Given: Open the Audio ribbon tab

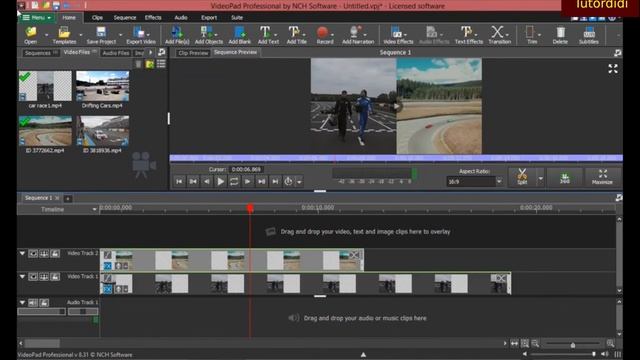Looking at the screenshot, I should [181, 18].
